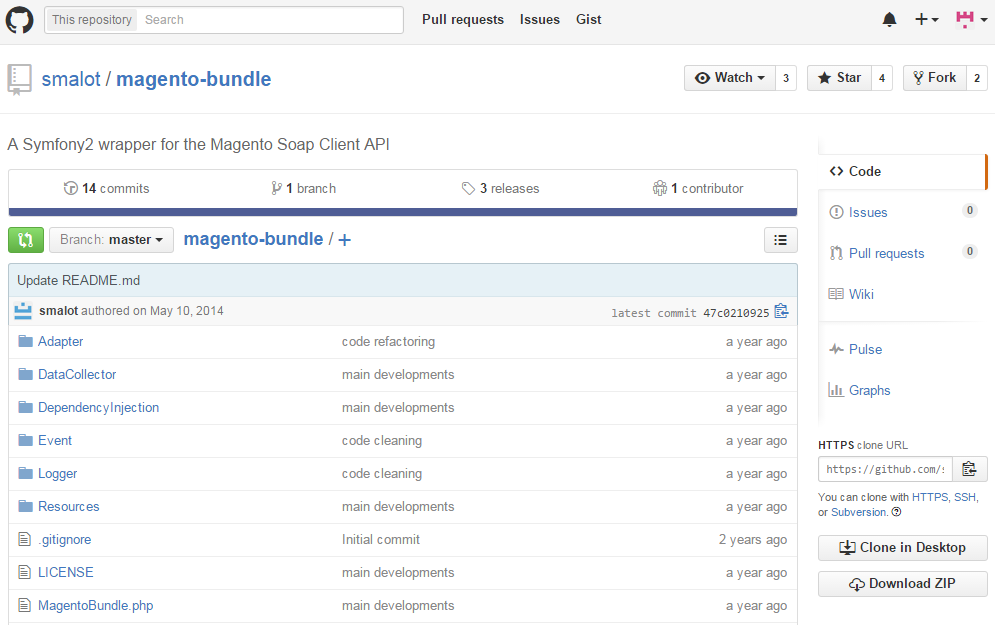Screen dimensions: 995x625
Task: Star the magento-bundle repository
Action: click(838, 78)
